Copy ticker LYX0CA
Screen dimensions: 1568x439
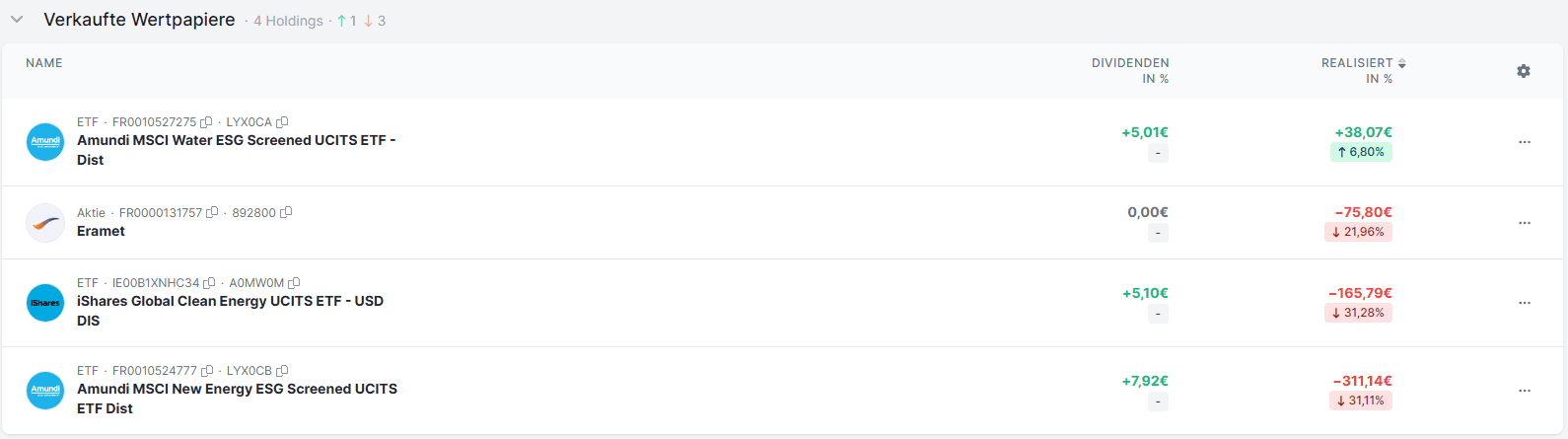(x=282, y=122)
